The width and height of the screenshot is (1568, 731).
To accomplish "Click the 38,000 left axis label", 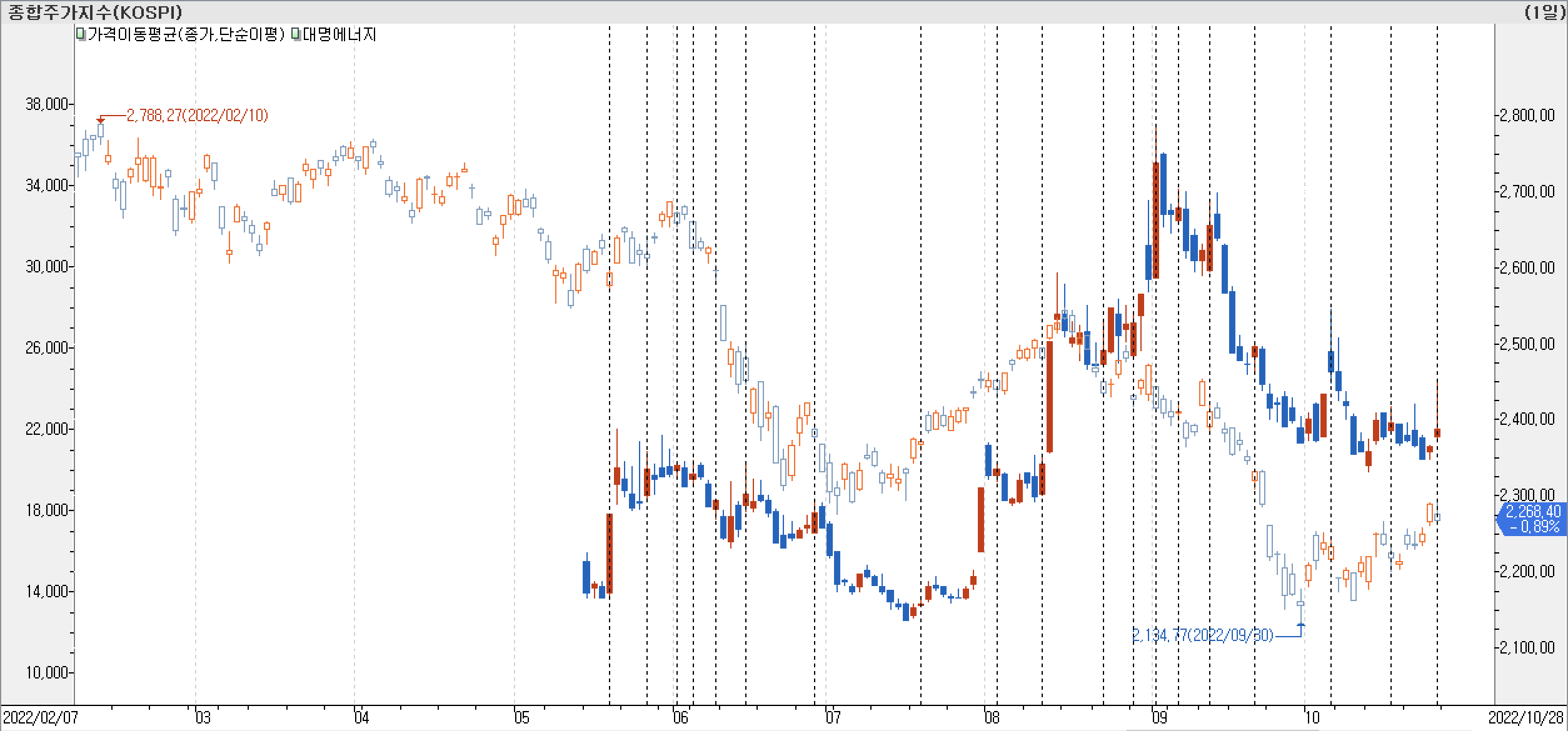I will (46, 104).
